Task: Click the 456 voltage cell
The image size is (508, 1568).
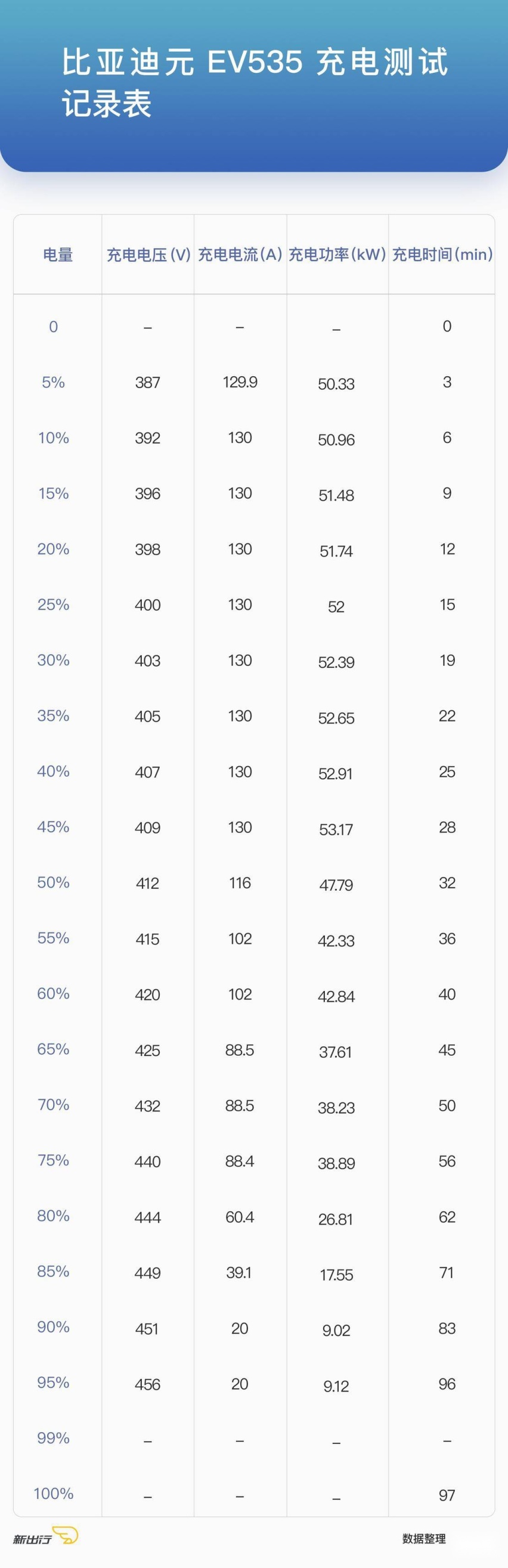Action: 148,1384
